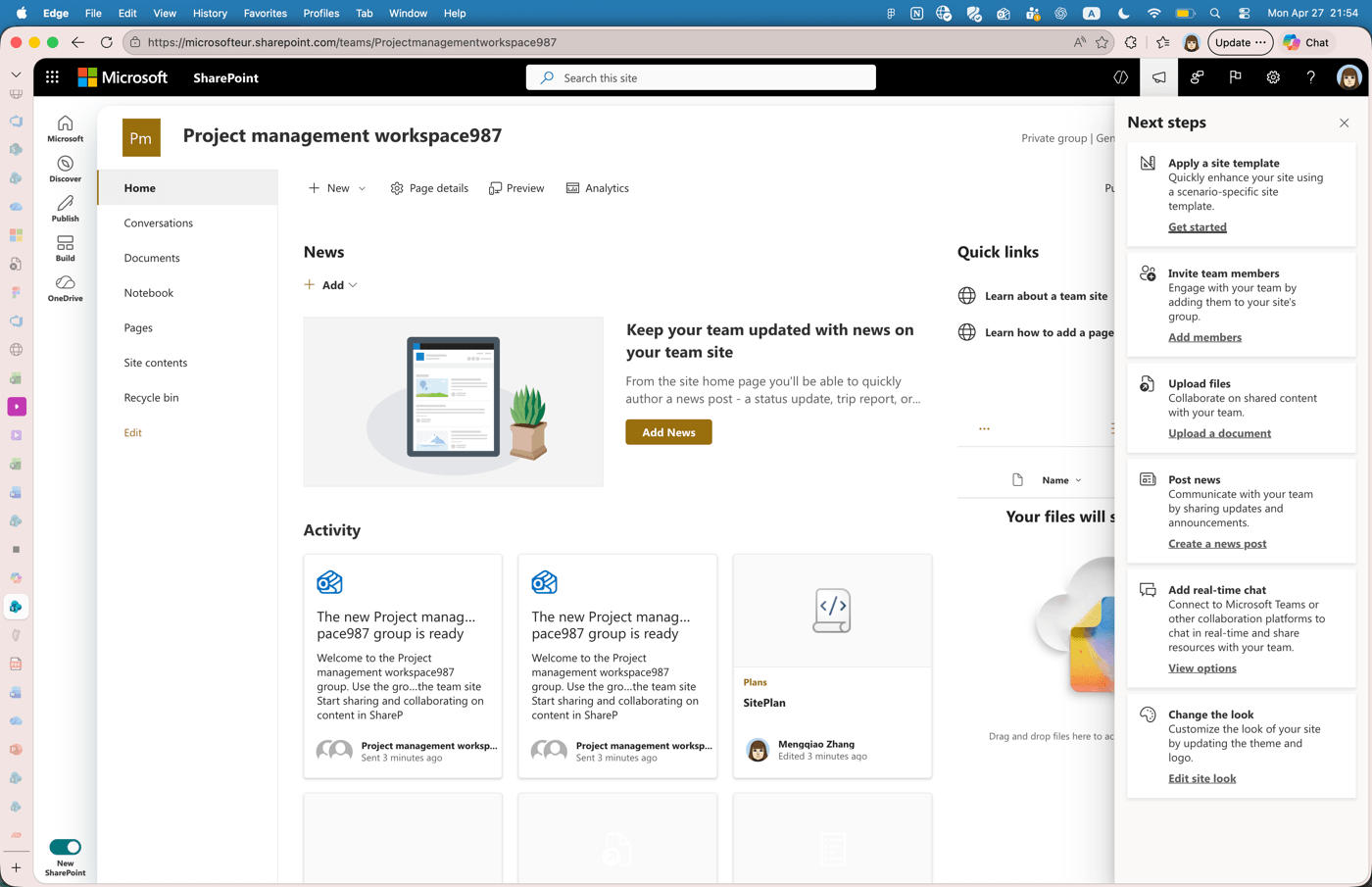Open the Microsoft home icon in sidebar
The image size is (1372, 887).
pyautogui.click(x=65, y=128)
